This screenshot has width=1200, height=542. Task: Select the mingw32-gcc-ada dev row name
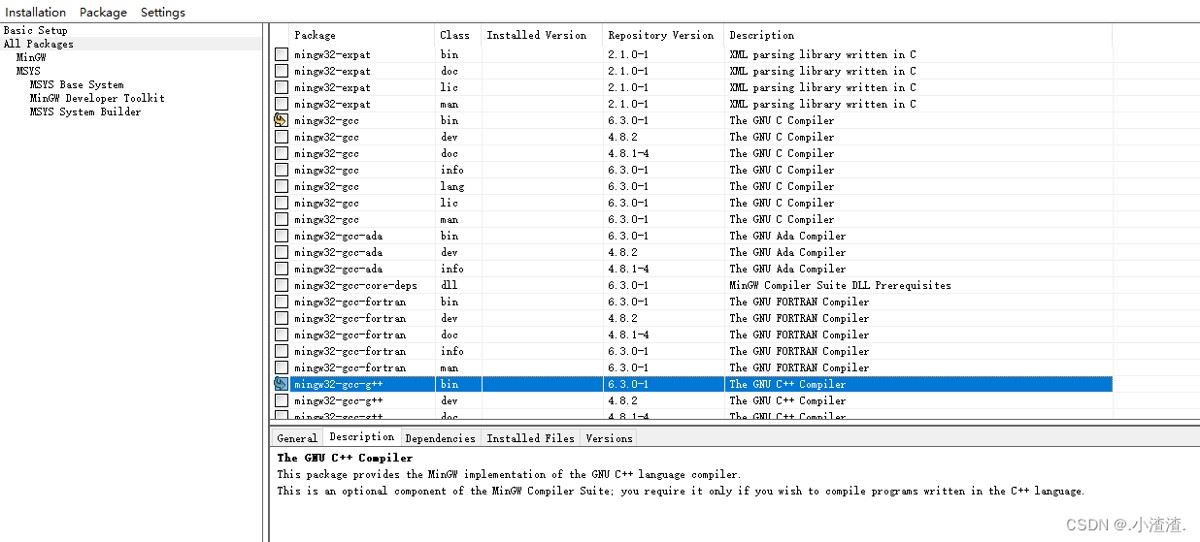point(338,252)
